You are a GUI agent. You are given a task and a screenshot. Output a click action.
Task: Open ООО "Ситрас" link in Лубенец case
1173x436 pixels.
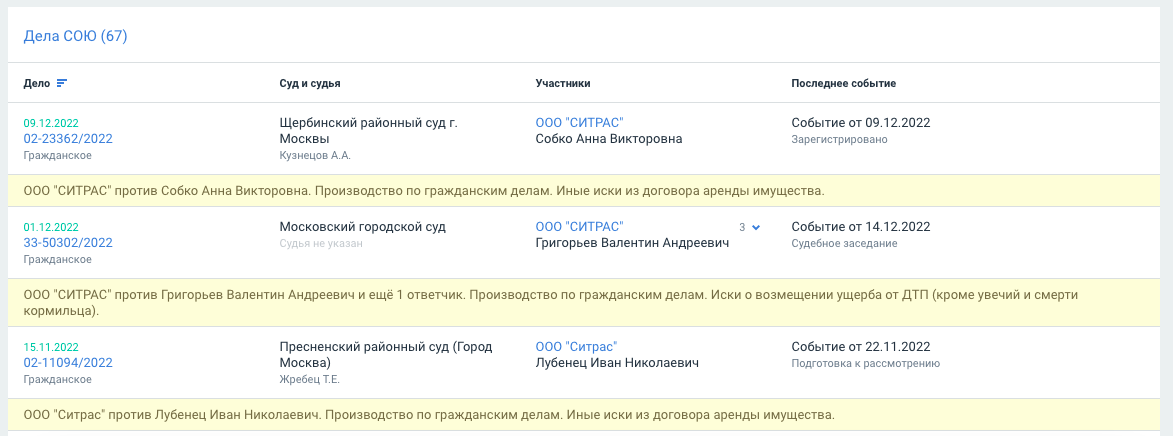pos(577,346)
